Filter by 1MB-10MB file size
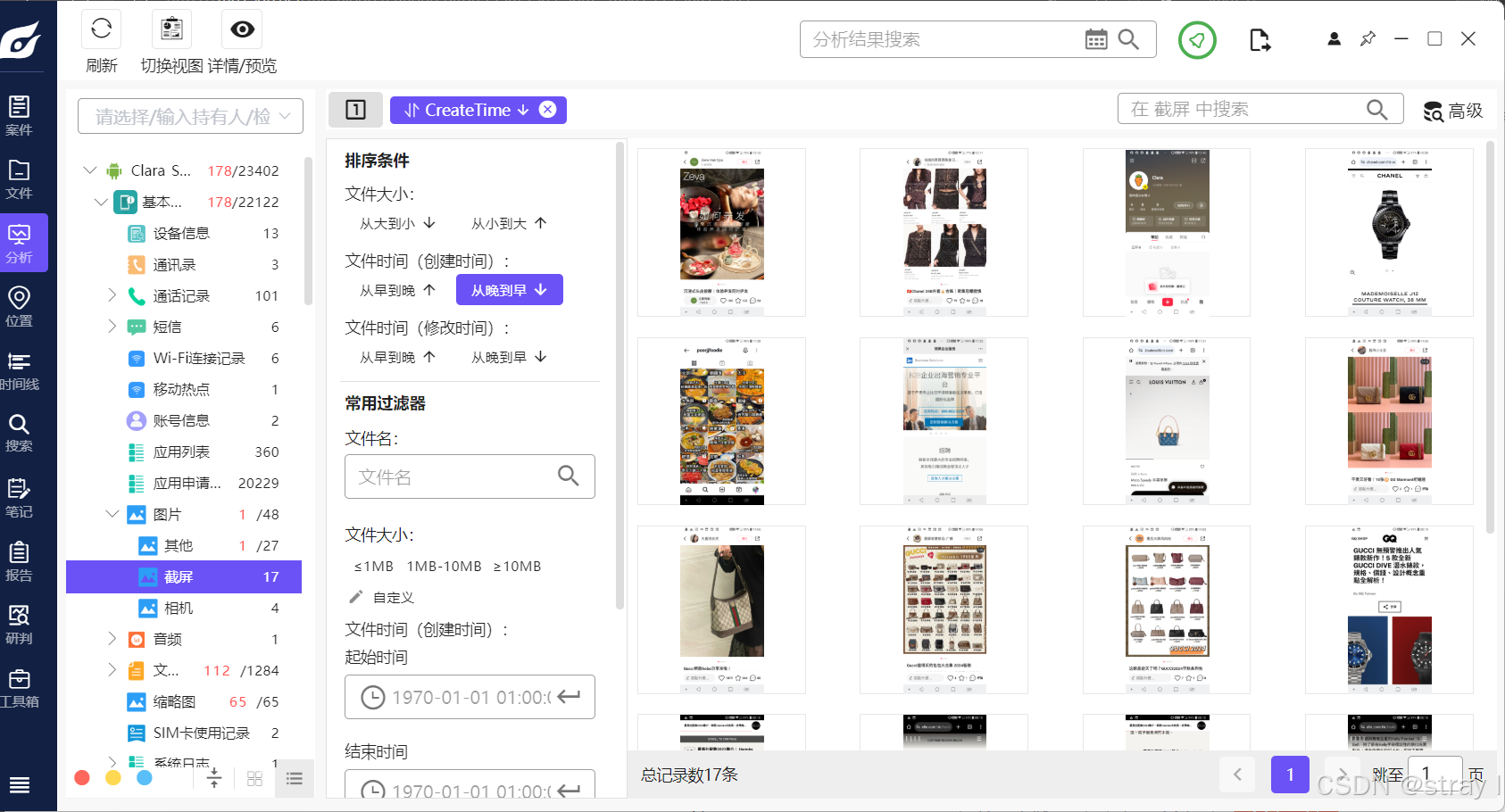Viewport: 1505px width, 812px height. click(444, 566)
